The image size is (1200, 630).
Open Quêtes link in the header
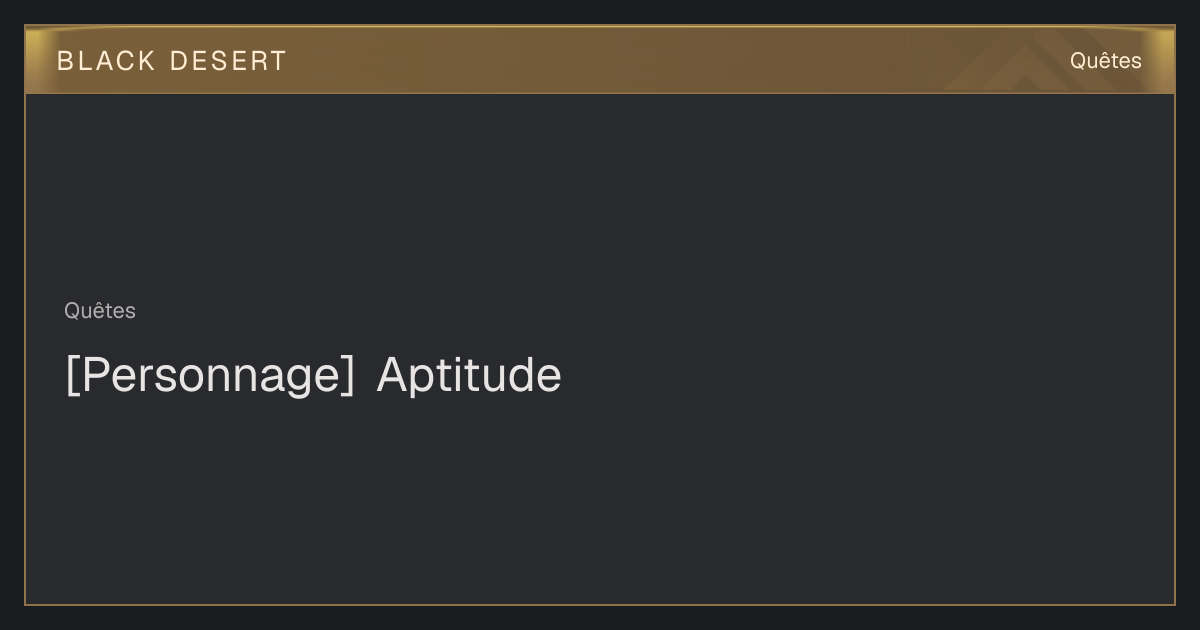(1105, 61)
